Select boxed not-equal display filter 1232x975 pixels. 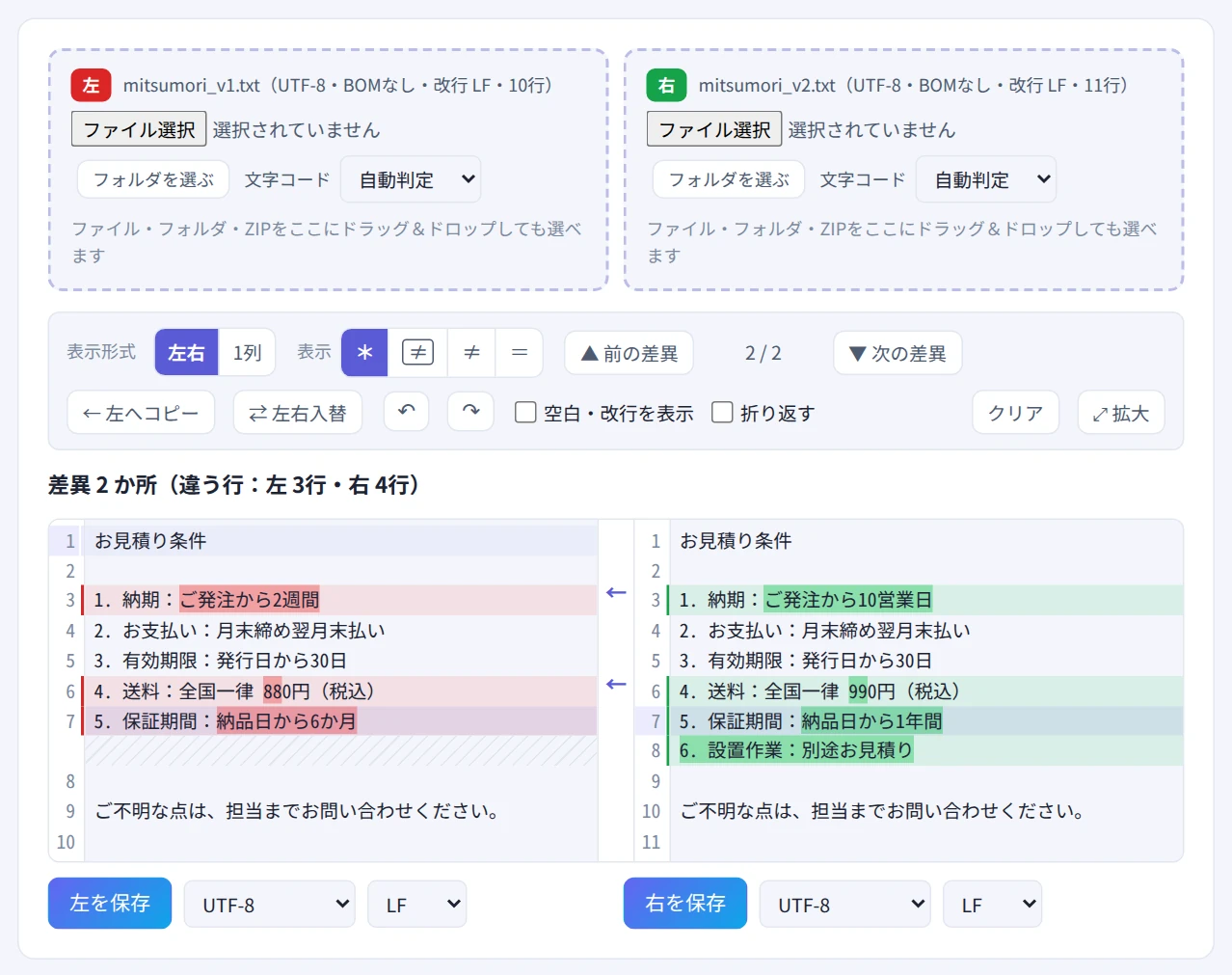[417, 353]
